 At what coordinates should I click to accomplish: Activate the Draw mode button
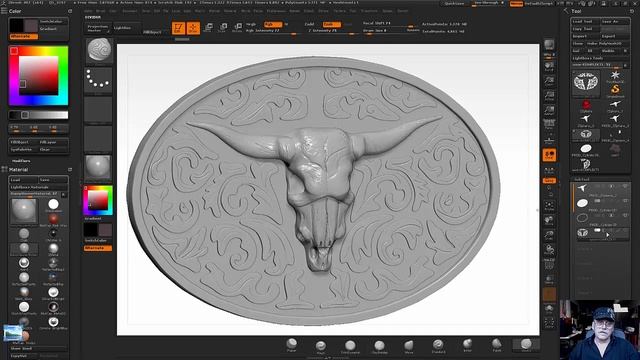193,28
